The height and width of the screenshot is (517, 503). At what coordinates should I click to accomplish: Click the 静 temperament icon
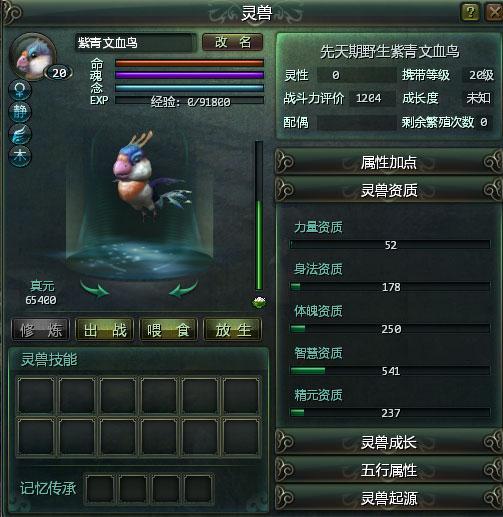coord(20,112)
